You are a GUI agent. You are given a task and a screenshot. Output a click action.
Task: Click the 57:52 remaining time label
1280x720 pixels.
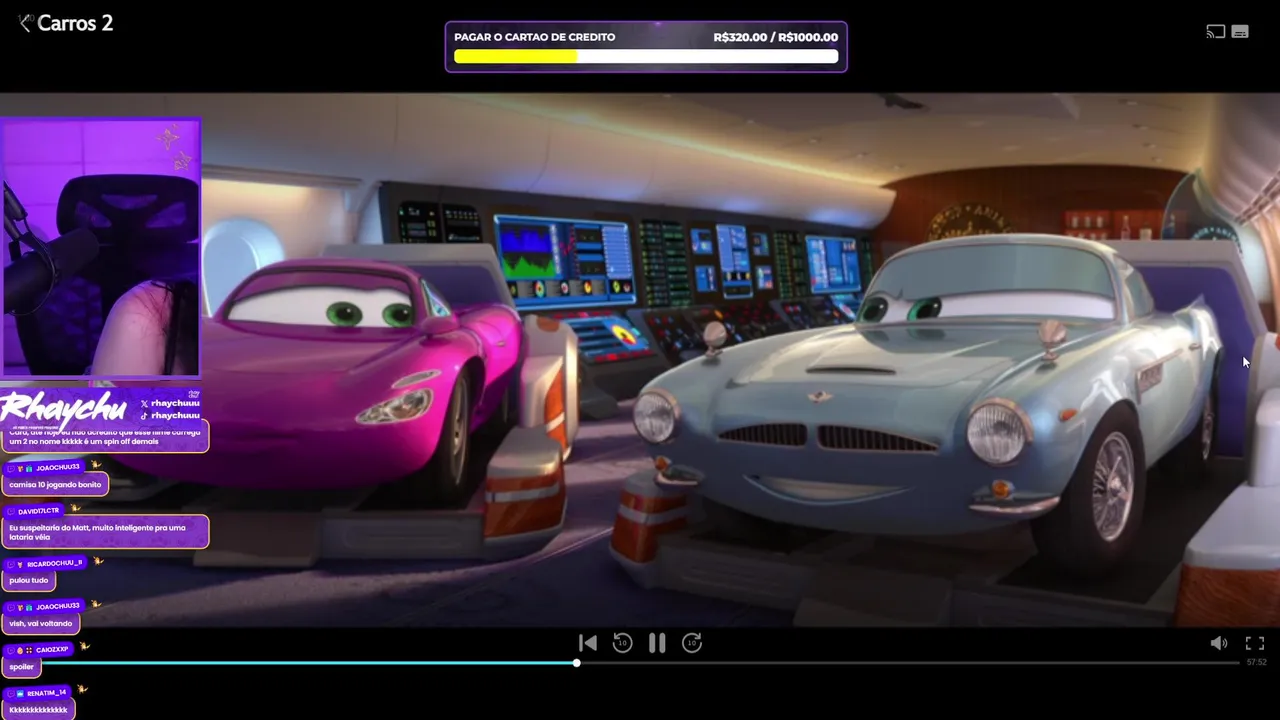pyautogui.click(x=1256, y=662)
